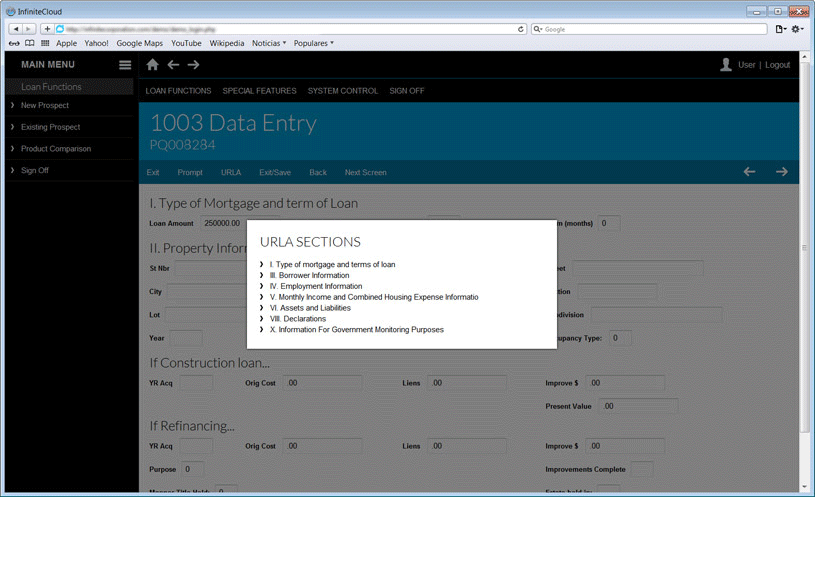
Task: Open the SYSTEM CONTROL menu
Action: point(343,91)
